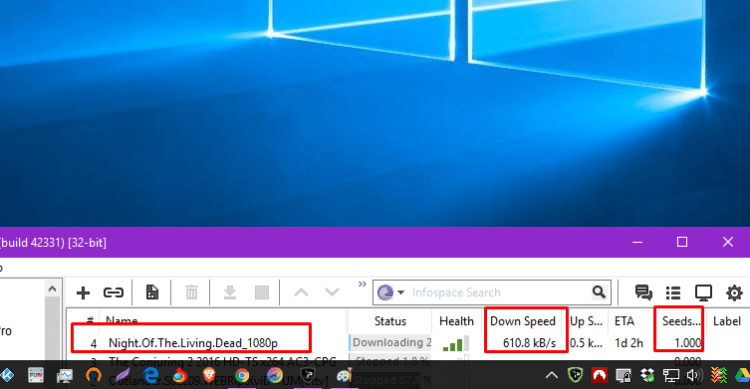Image resolution: width=750 pixels, height=389 pixels.
Task: Move torrent up the queue
Action: click(301, 292)
